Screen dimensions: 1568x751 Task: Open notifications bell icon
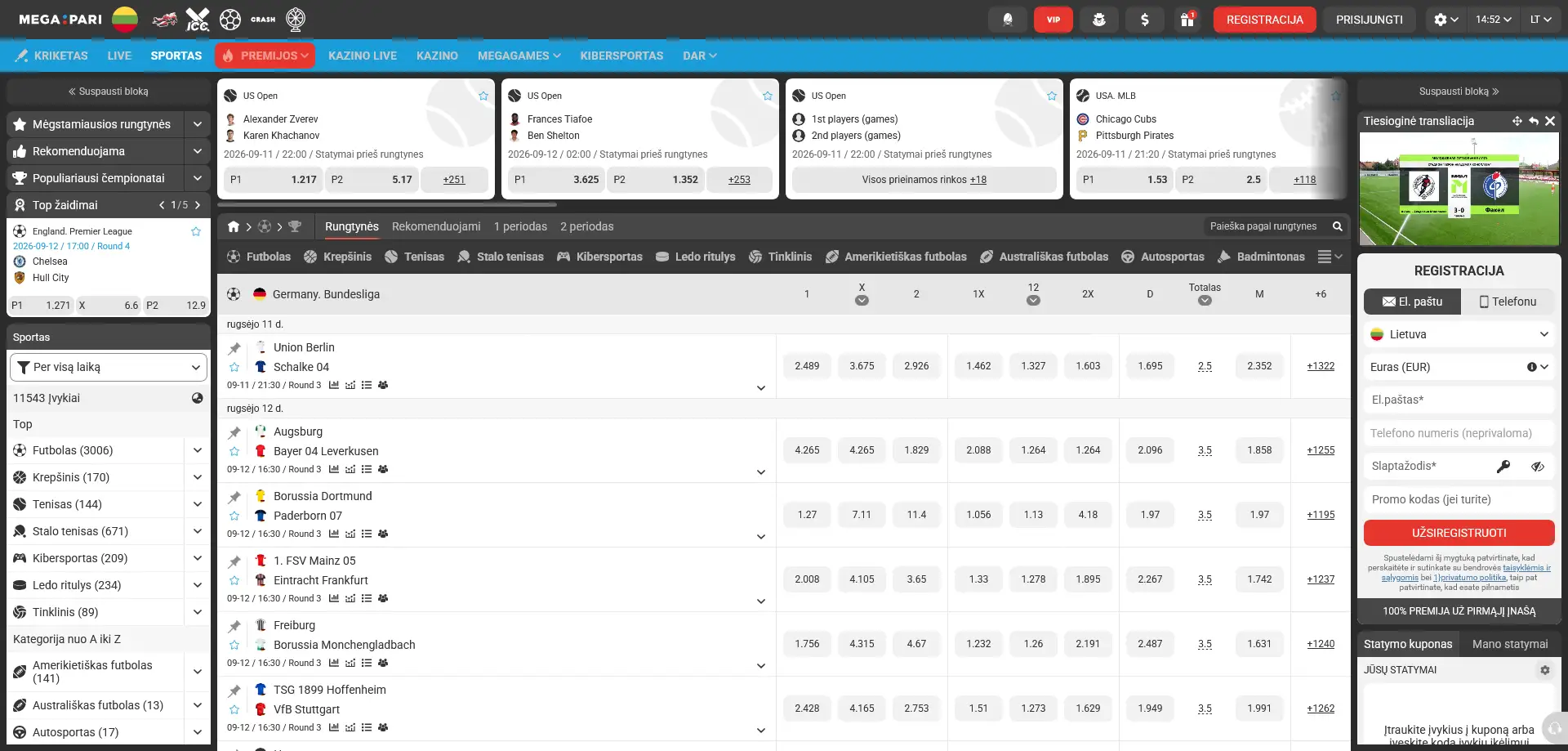click(x=1008, y=20)
